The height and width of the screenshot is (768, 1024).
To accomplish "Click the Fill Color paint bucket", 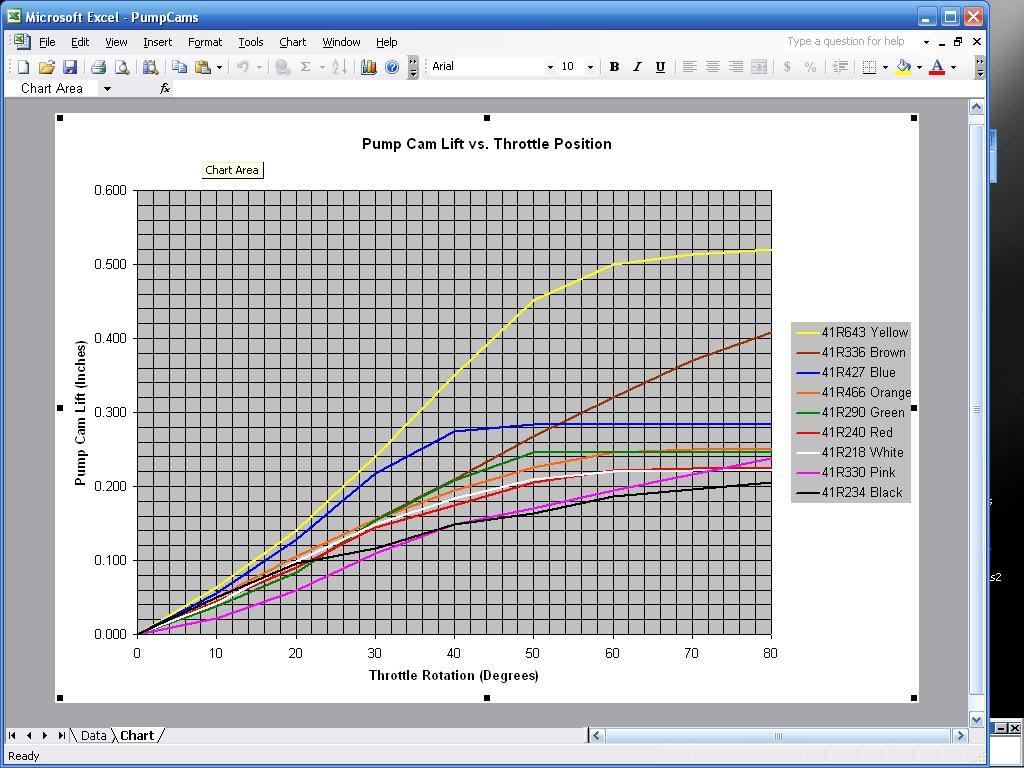I will pyautogui.click(x=903, y=67).
